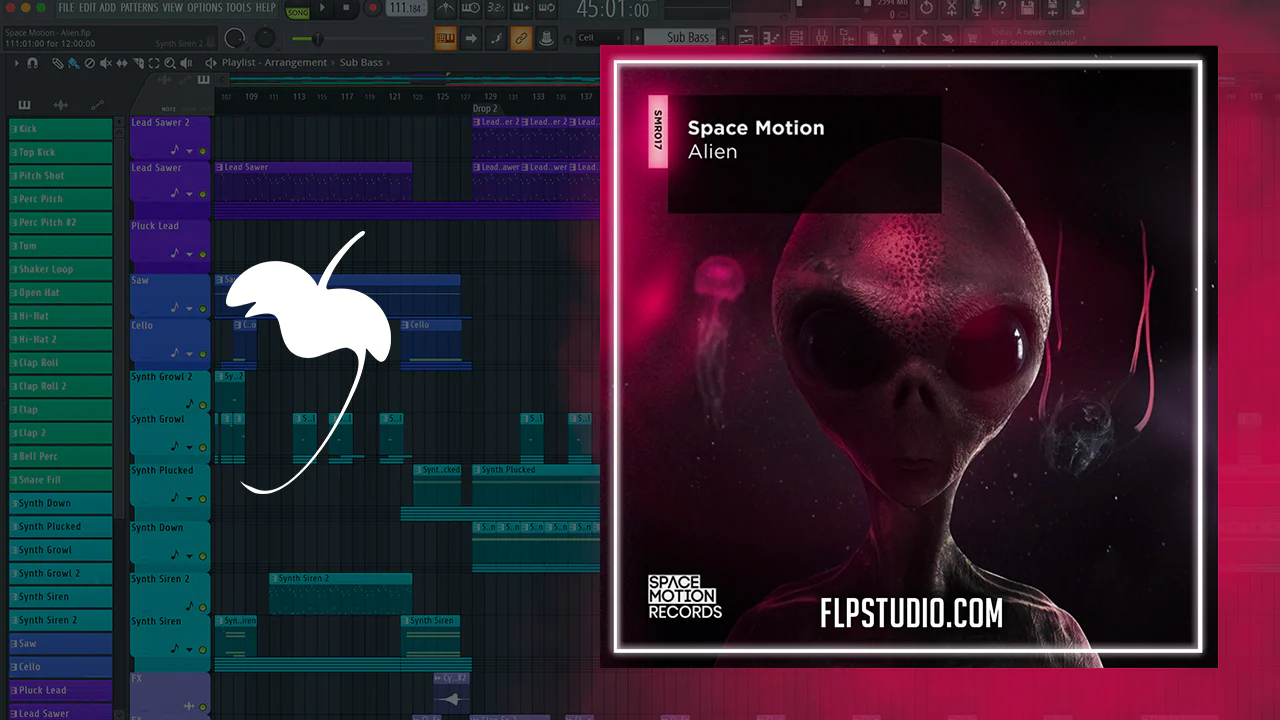Image resolution: width=1280 pixels, height=720 pixels.
Task: Toggle the typing keyboard to piano icon
Action: [446, 38]
